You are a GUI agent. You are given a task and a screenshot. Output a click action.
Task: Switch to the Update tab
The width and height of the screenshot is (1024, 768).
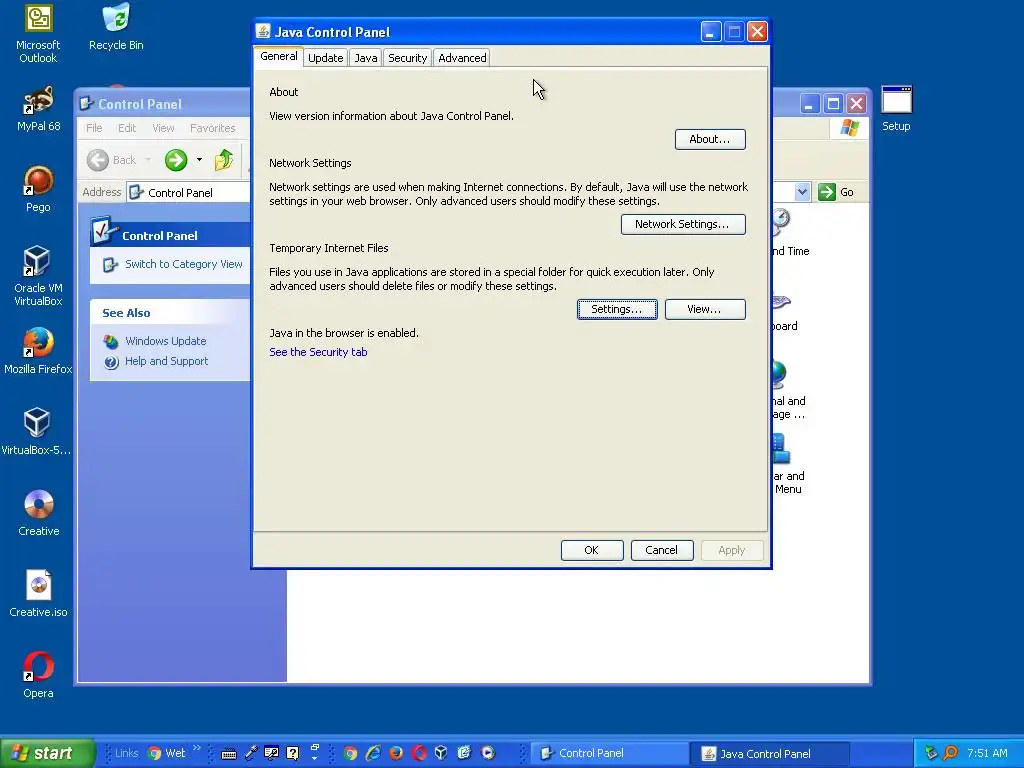pyautogui.click(x=325, y=58)
